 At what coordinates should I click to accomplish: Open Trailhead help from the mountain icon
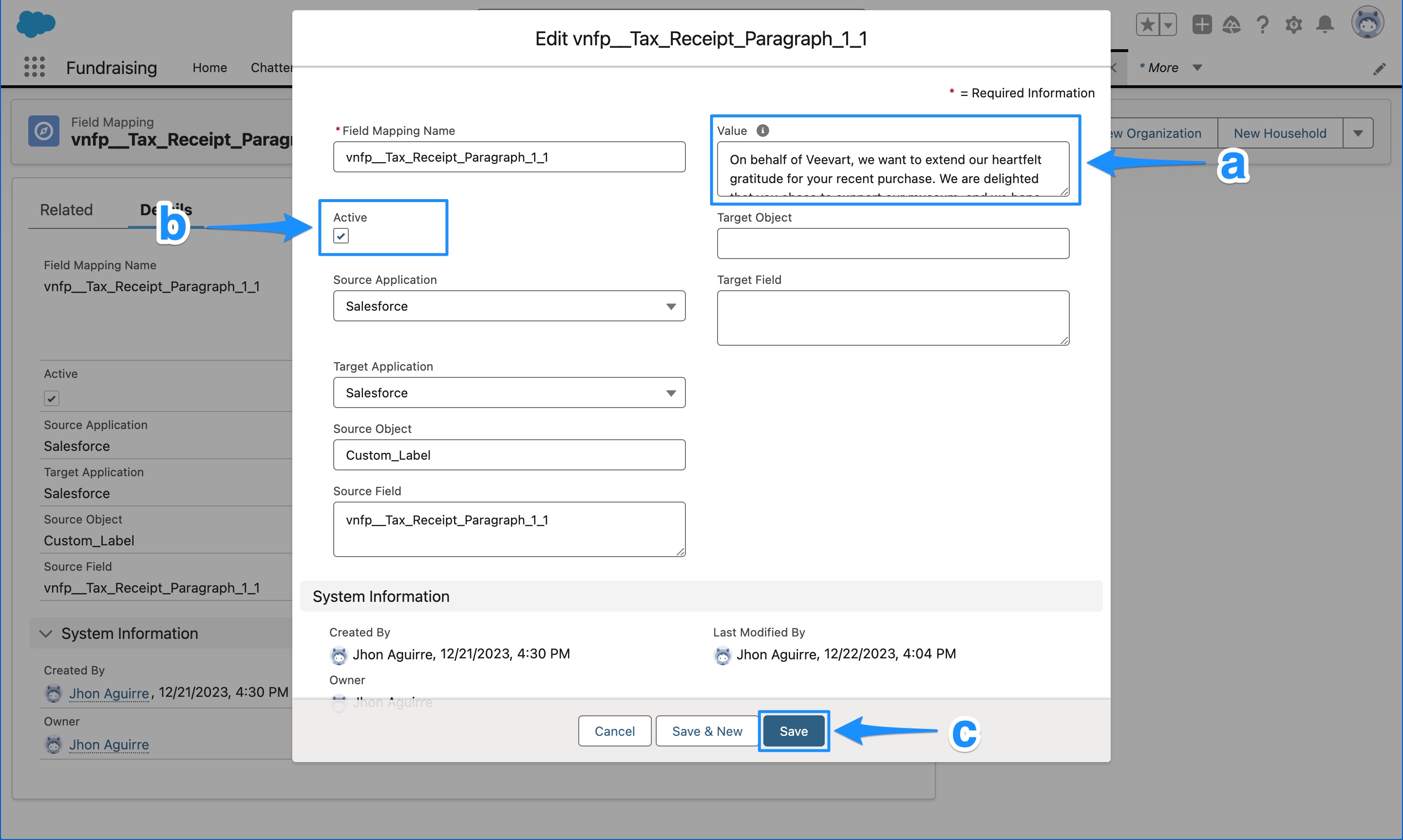(1232, 24)
